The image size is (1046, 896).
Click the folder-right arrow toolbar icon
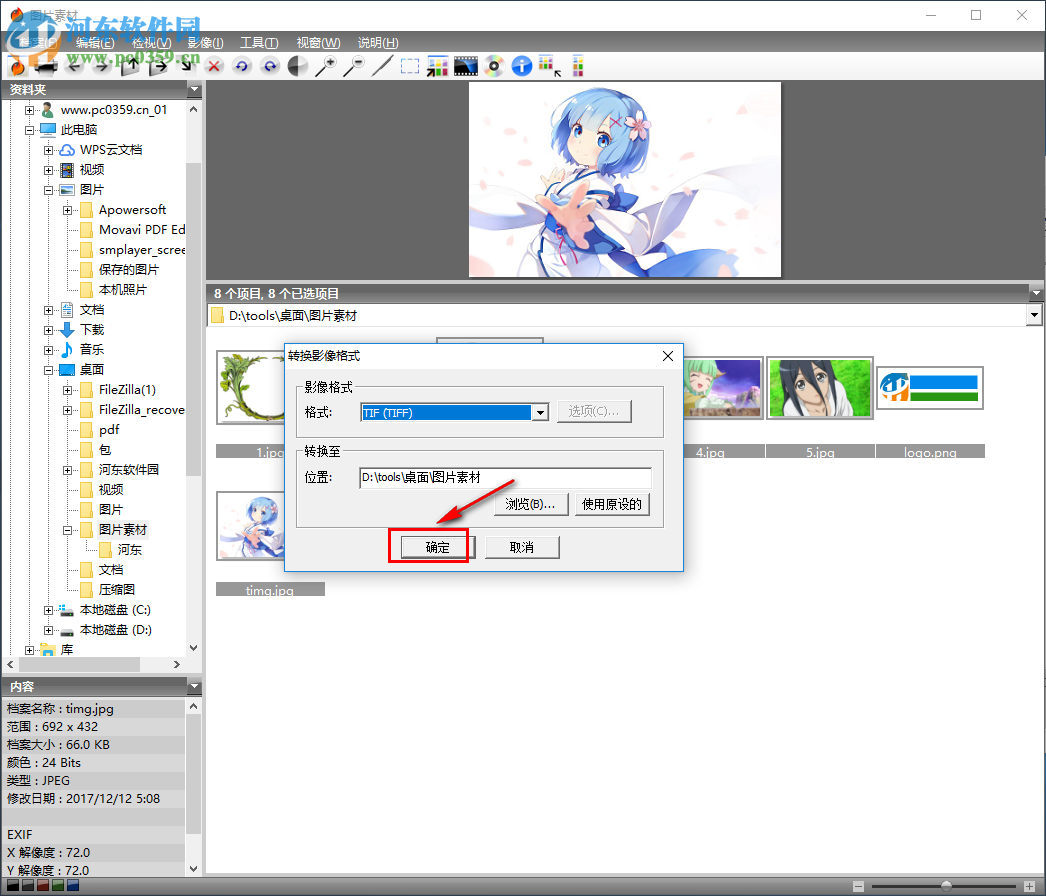pos(158,66)
